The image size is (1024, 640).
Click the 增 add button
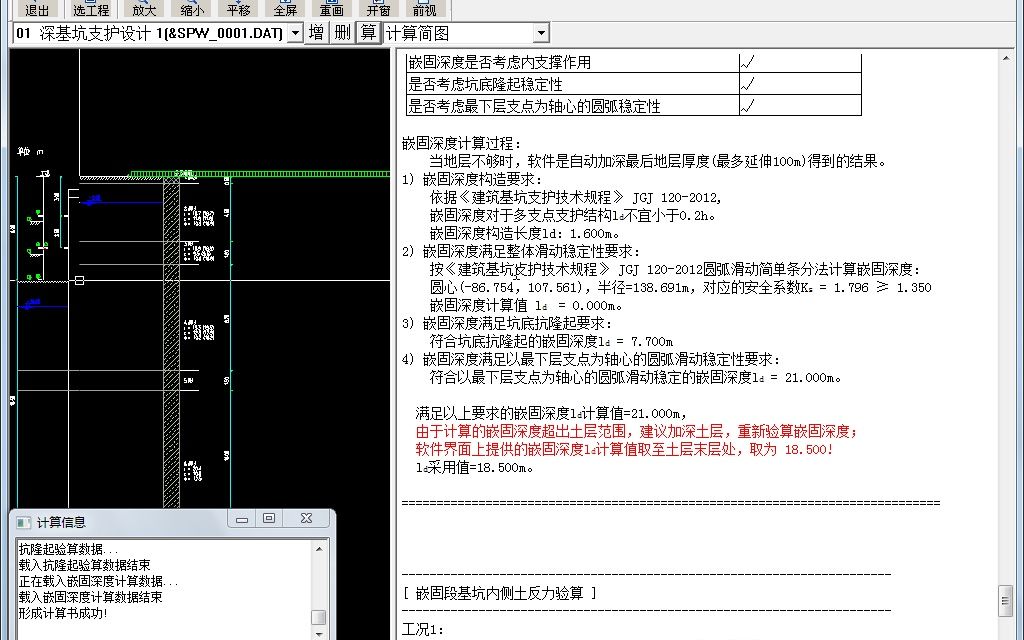tap(316, 31)
